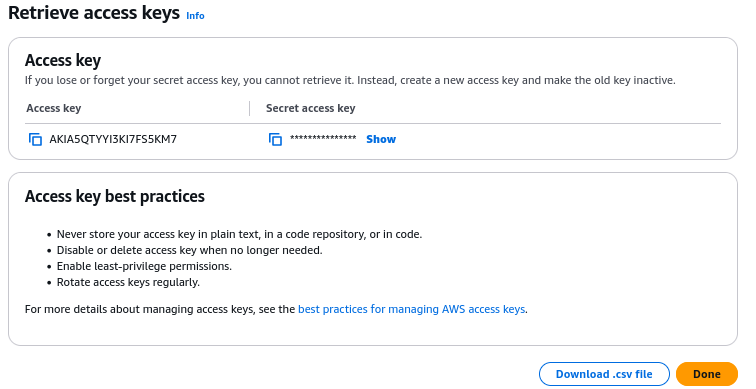Click the Secret access key column header
Screen dimensions: 756x389
tap(310, 108)
